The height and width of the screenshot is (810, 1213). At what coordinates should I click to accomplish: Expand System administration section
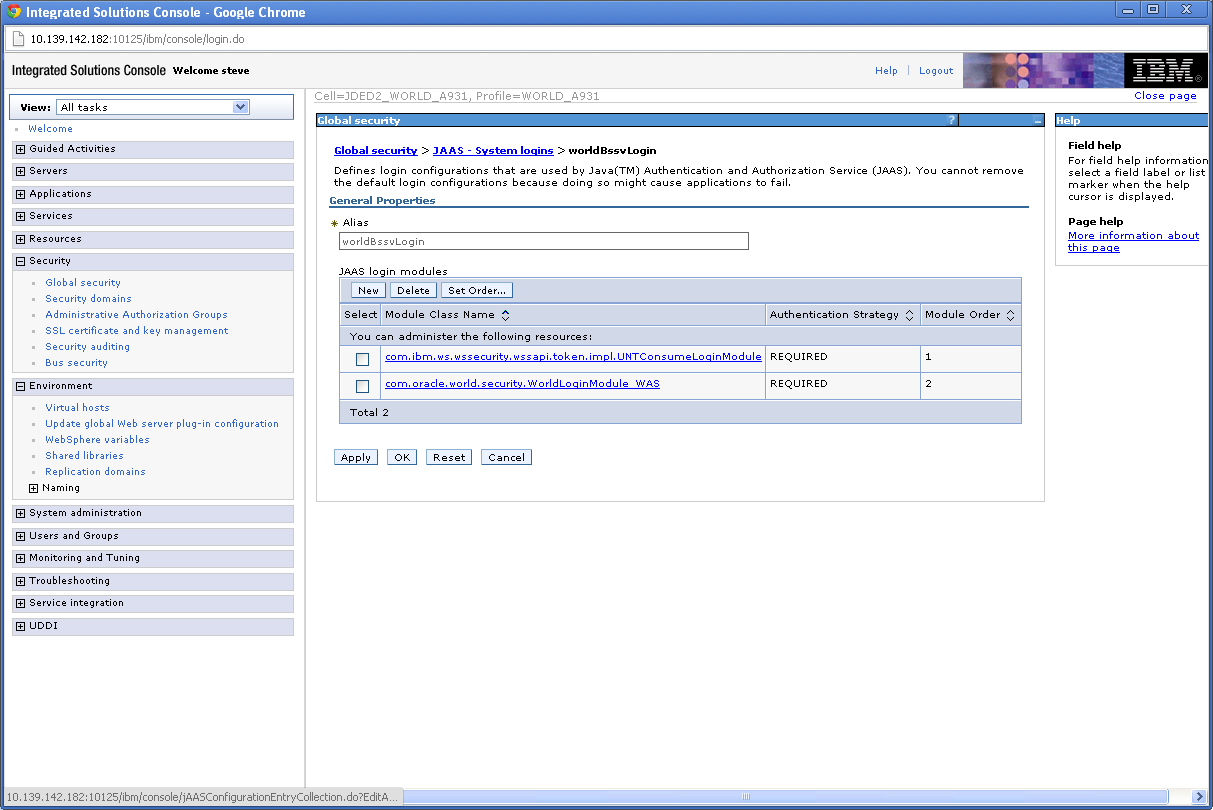pos(20,513)
